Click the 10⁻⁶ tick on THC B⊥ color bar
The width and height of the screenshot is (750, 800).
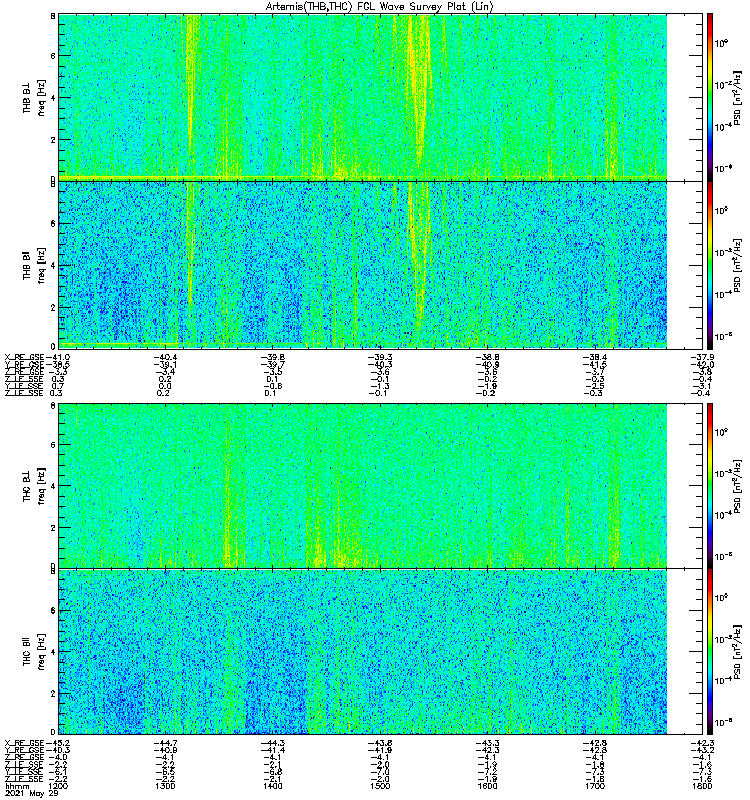[723, 556]
